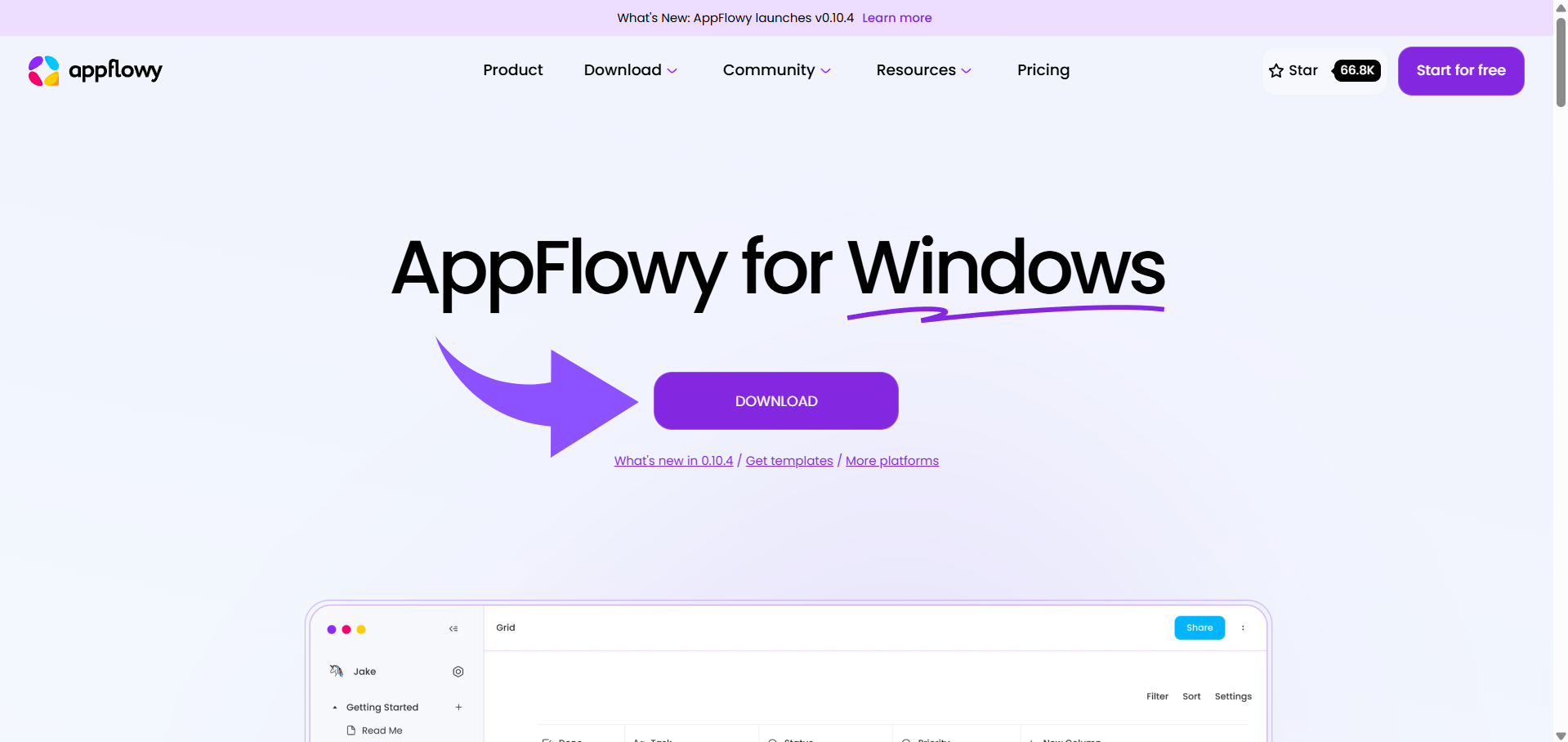1568x742 pixels.
Task: Expand the Resources dropdown
Action: [x=923, y=70]
